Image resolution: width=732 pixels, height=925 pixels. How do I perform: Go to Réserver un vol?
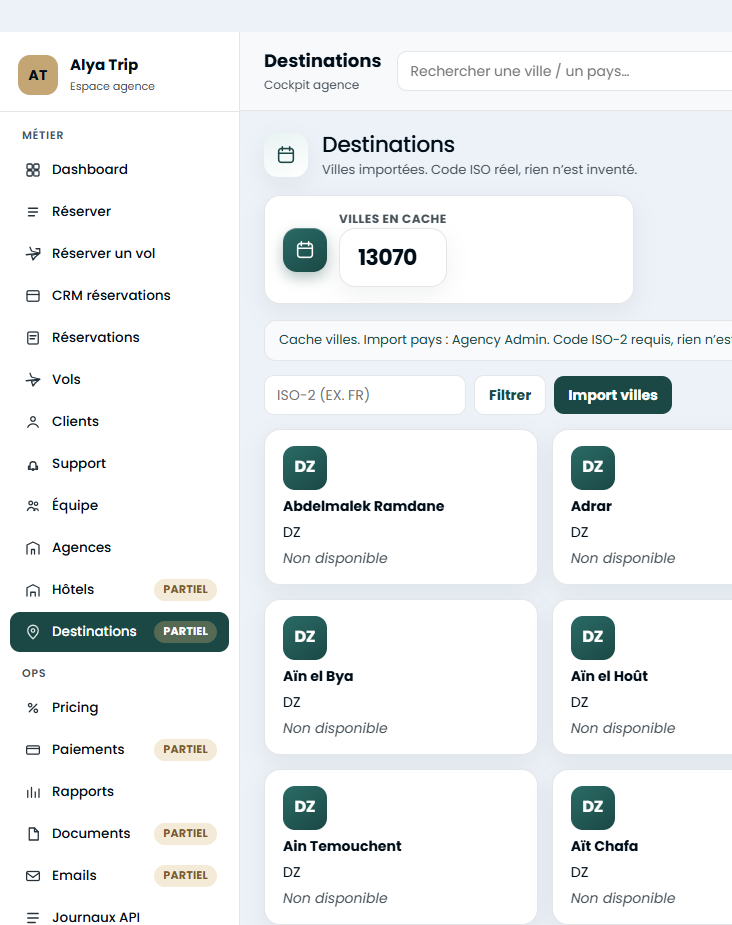(119, 254)
